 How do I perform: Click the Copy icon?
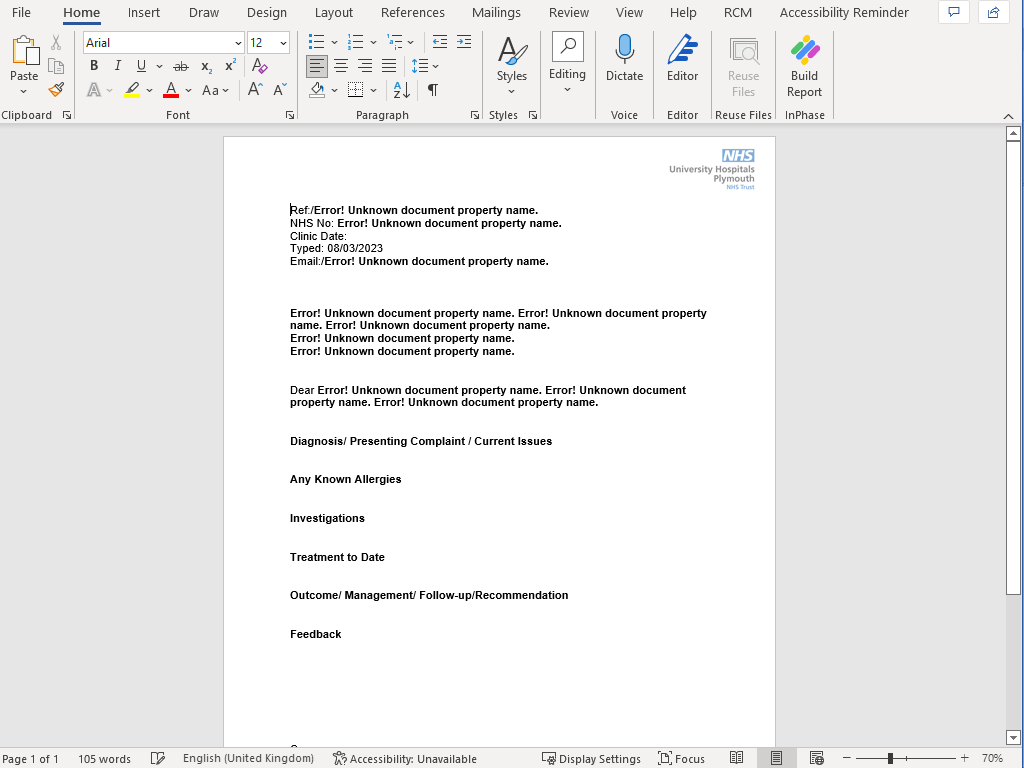pos(56,66)
